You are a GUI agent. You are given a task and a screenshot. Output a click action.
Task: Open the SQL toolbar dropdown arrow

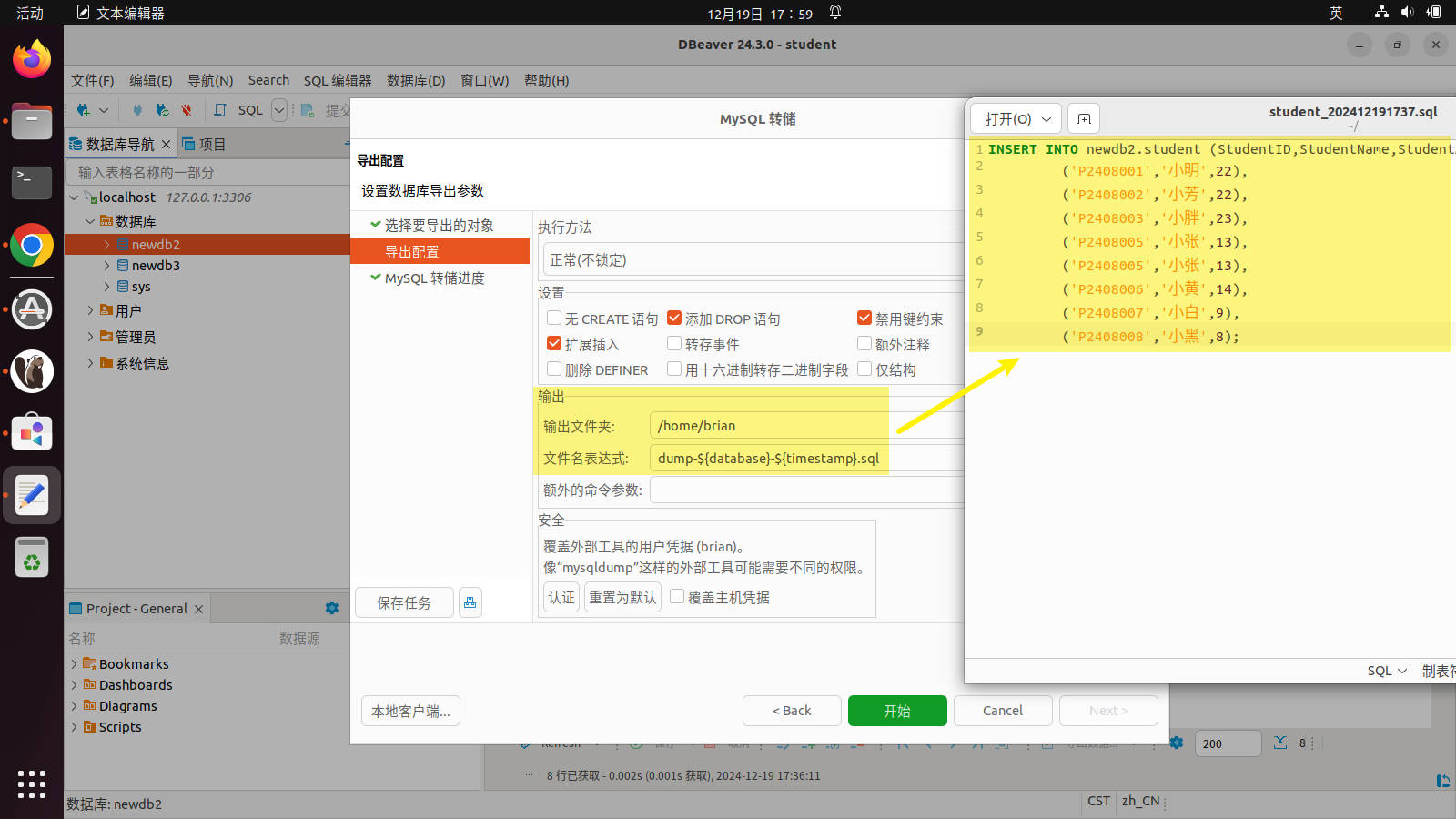[279, 110]
